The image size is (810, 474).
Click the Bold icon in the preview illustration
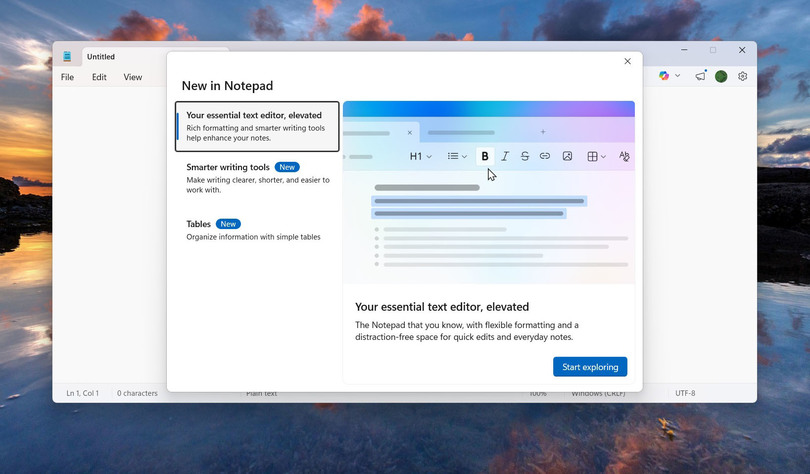coord(485,156)
